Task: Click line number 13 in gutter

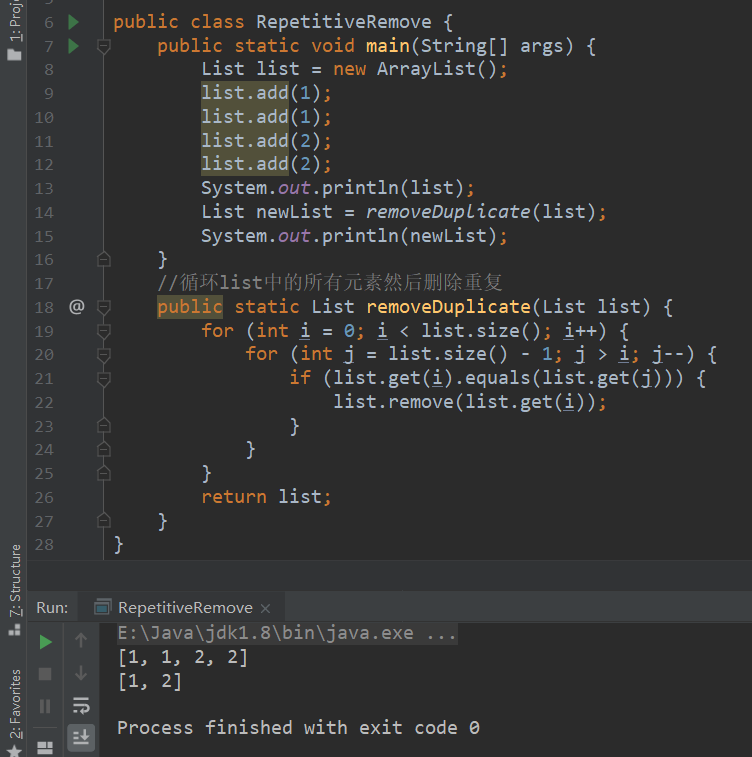Action: (44, 189)
